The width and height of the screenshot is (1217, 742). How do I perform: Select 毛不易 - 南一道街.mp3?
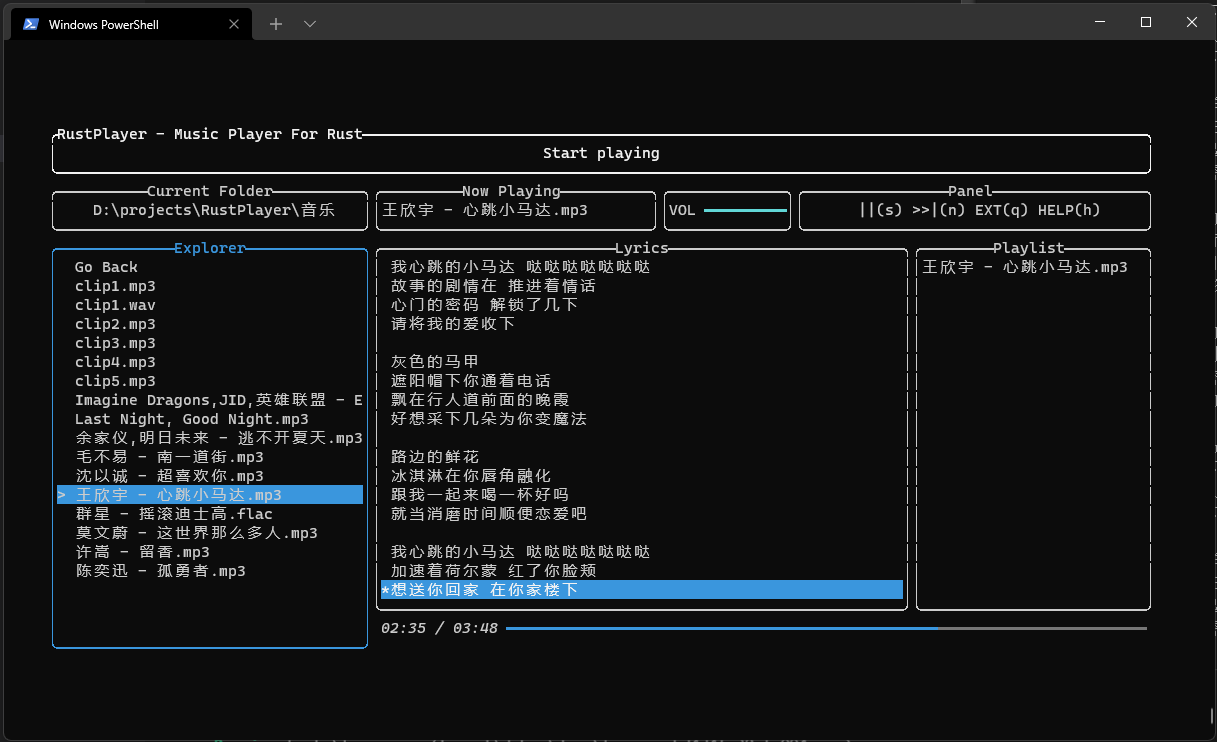click(x=169, y=457)
